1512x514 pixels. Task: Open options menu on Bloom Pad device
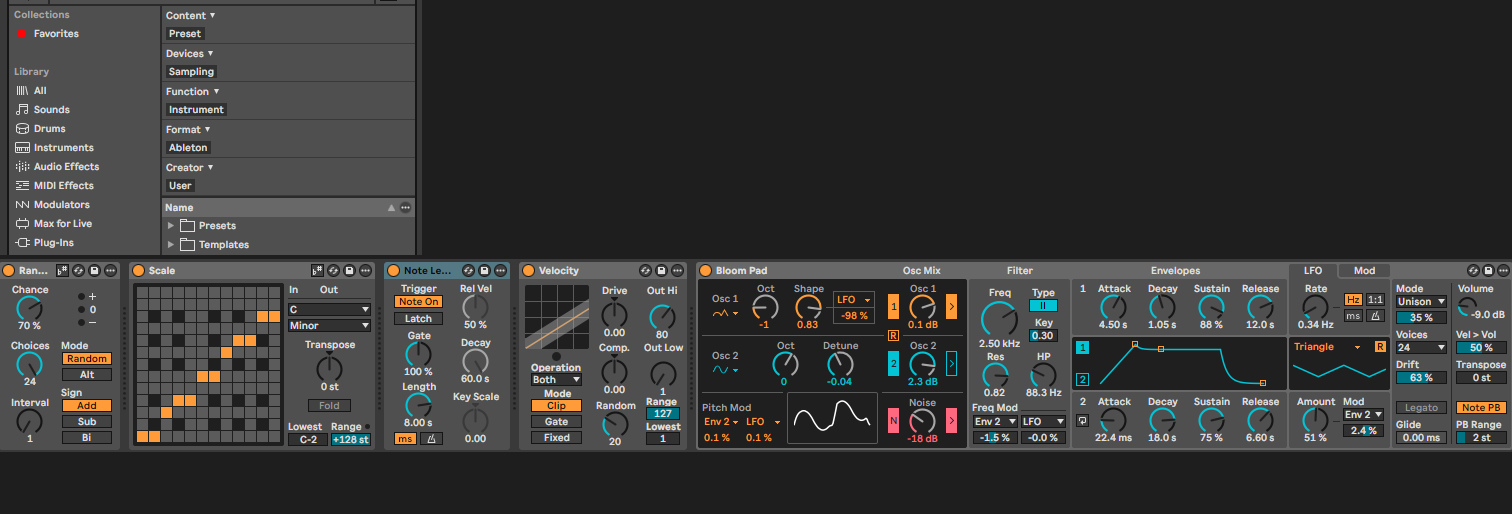(x=1503, y=271)
